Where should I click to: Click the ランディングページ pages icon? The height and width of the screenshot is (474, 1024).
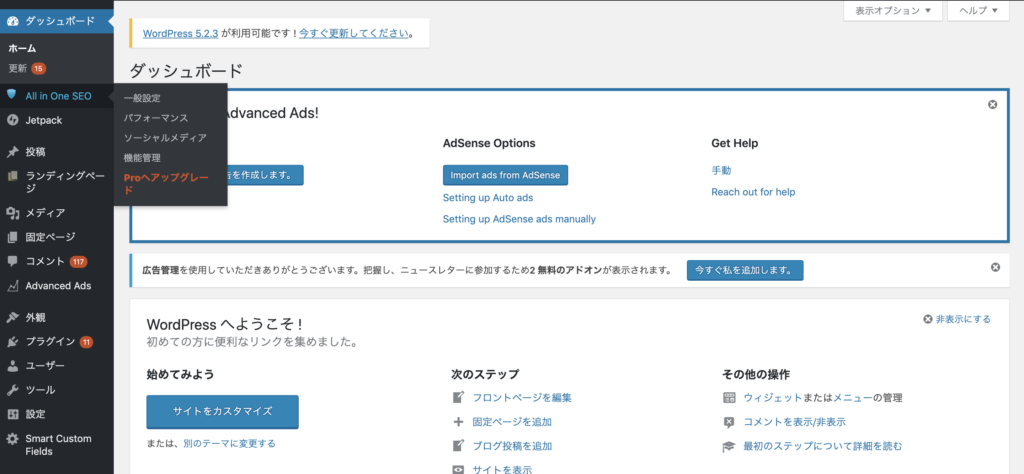pos(12,176)
